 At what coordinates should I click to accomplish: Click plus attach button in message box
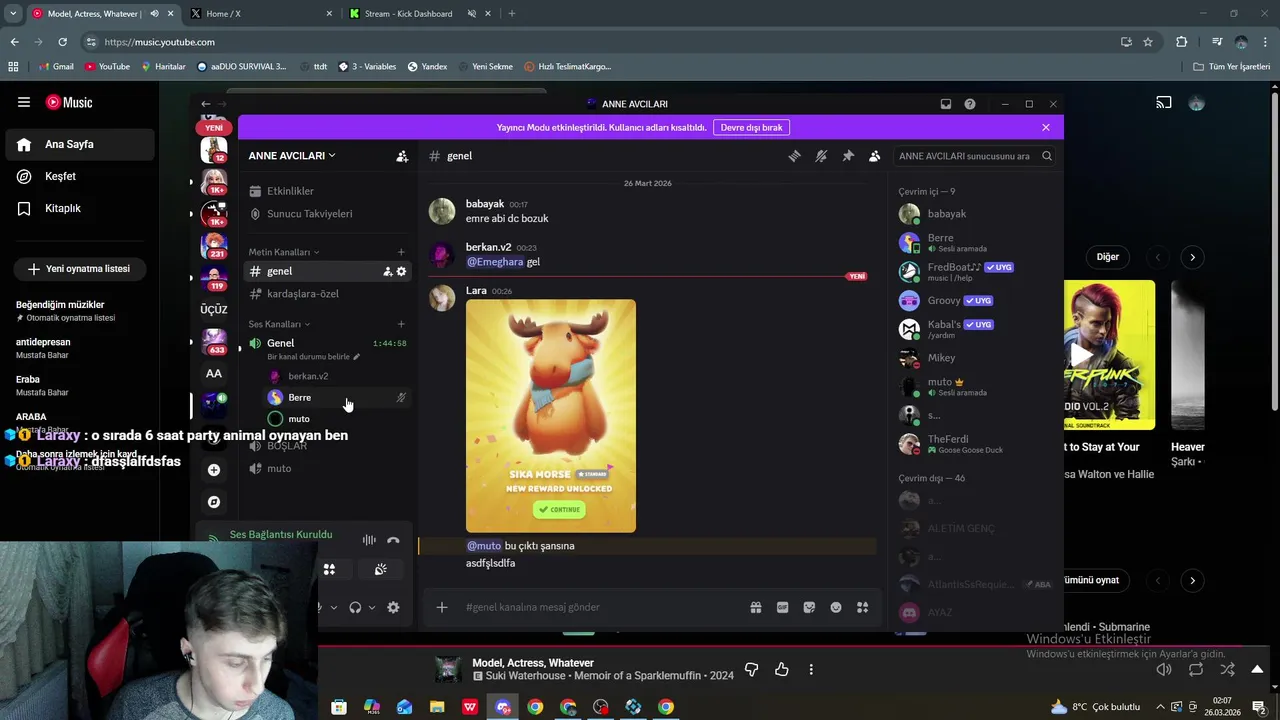click(442, 607)
